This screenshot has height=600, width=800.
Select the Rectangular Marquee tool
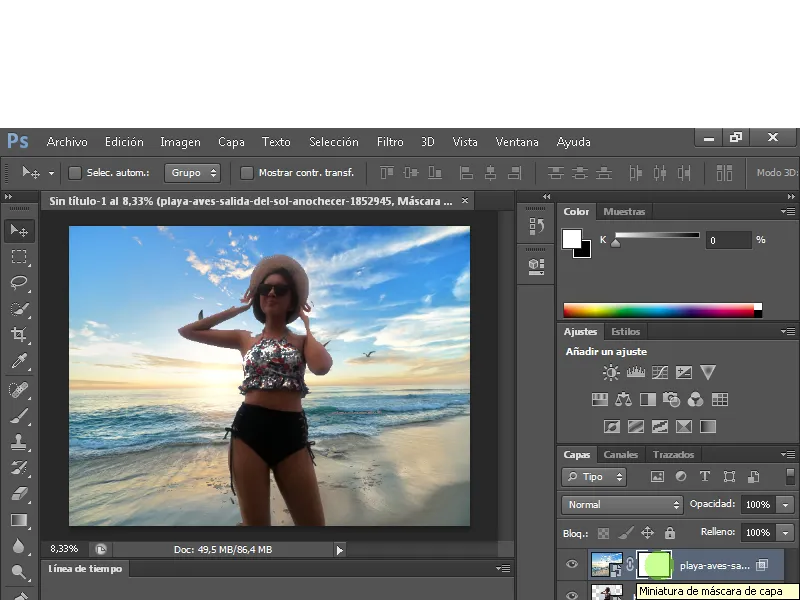19,256
